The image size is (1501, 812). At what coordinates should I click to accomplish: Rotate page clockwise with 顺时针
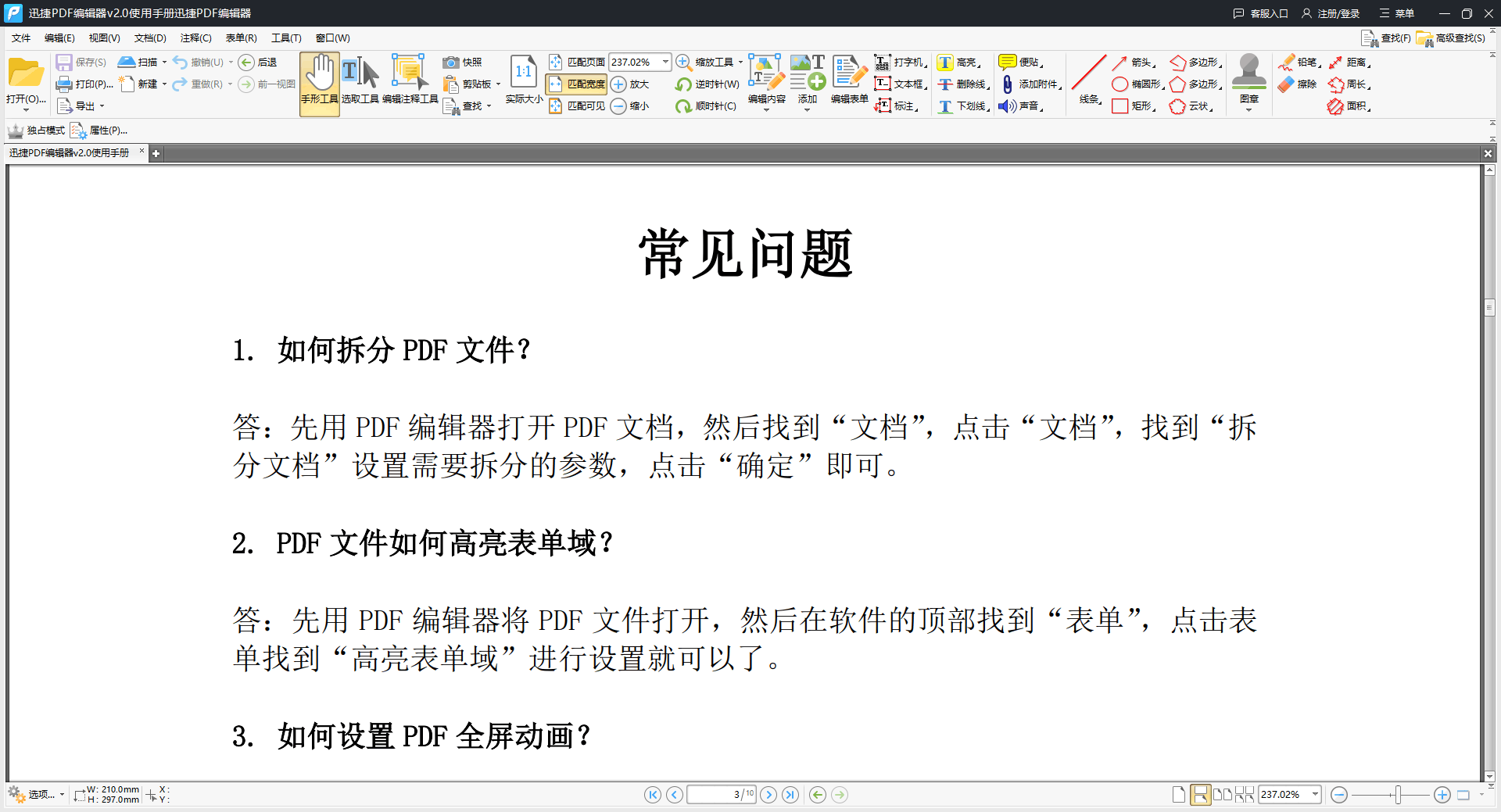(706, 106)
